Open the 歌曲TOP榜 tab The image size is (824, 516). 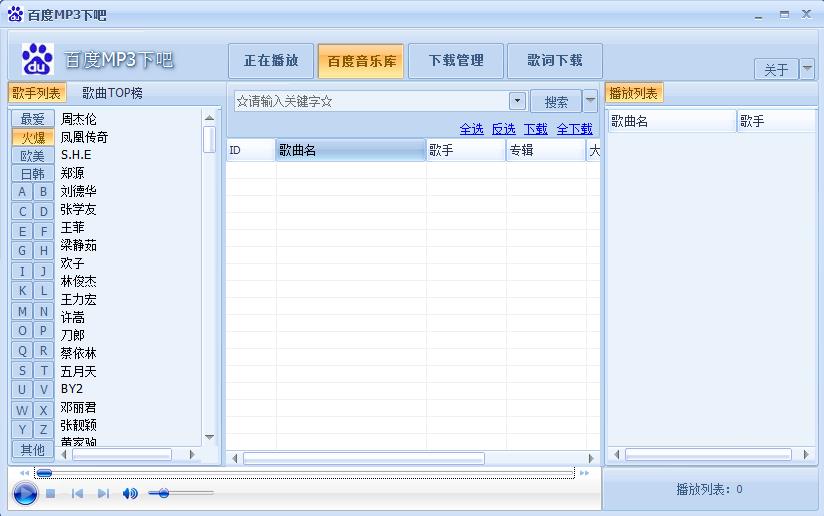112,93
